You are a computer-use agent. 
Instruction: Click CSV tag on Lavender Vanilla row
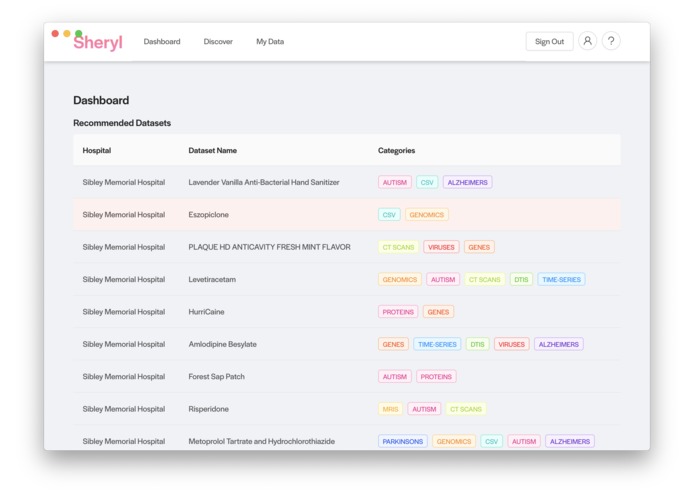[x=427, y=182]
